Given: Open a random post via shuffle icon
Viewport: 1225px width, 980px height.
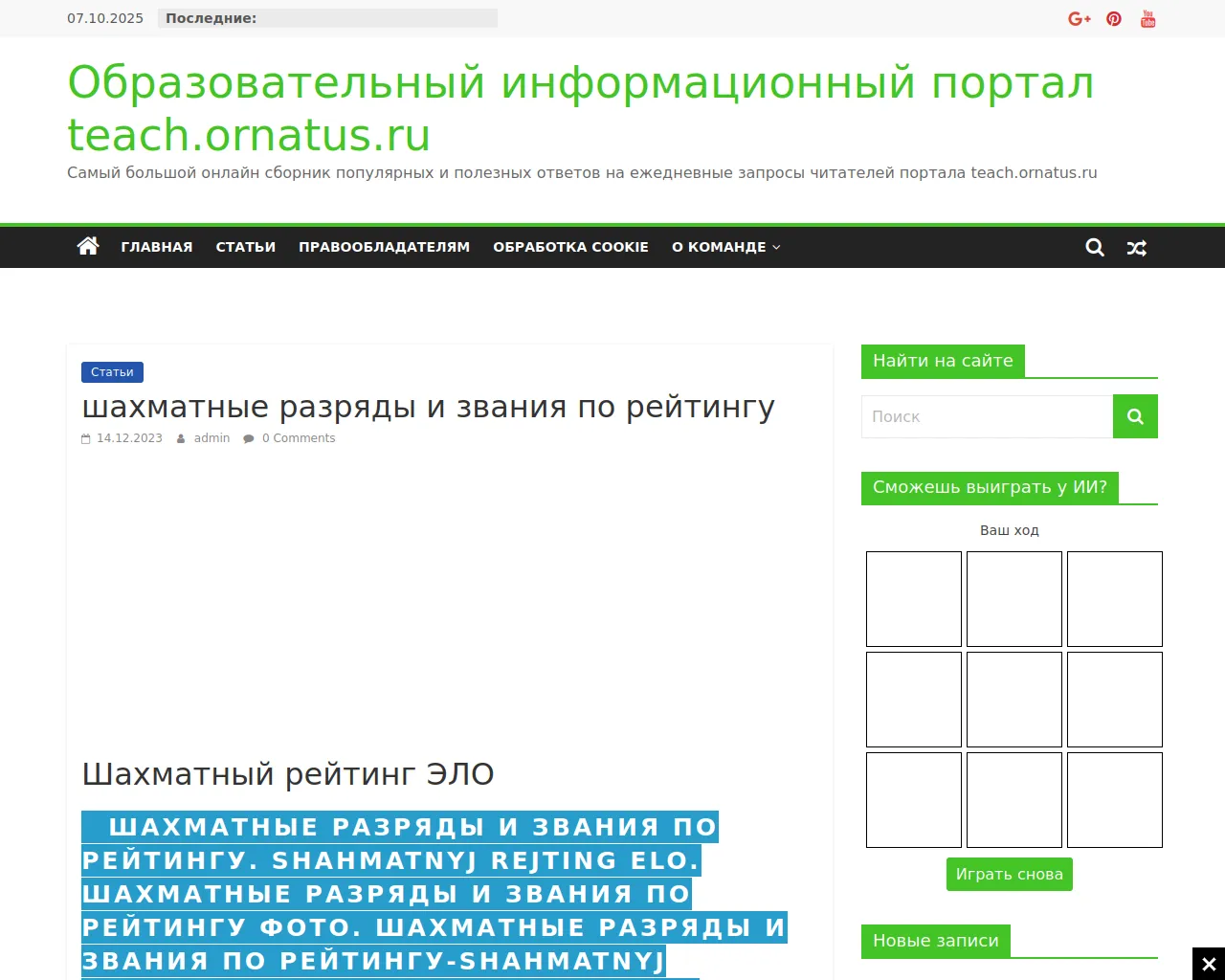Looking at the screenshot, I should coord(1137,248).
